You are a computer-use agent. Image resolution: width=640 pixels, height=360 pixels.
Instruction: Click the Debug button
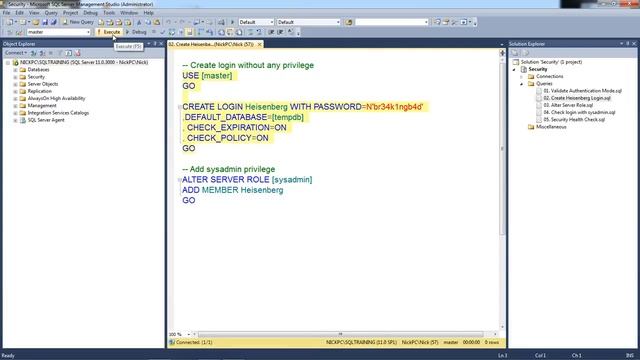pos(136,32)
